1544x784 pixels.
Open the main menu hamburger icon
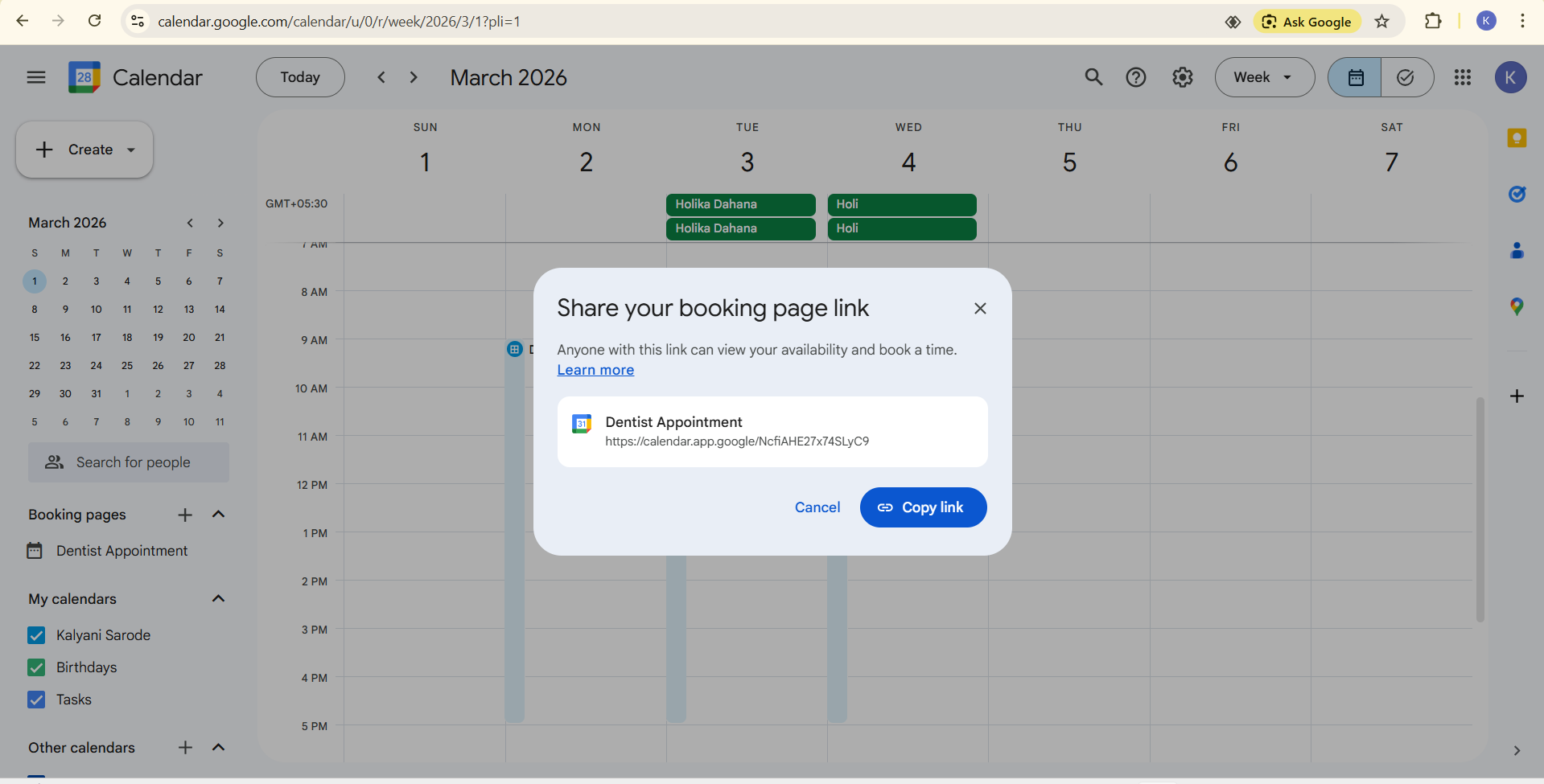click(x=36, y=77)
